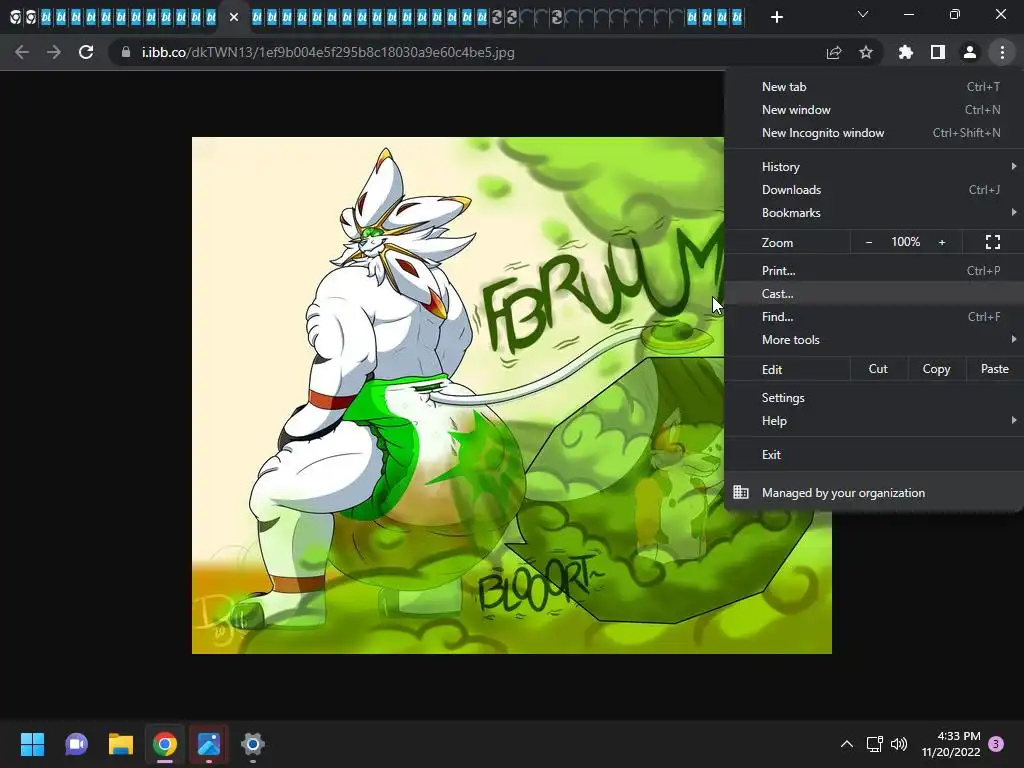Increase zoom with plus button

[x=942, y=242]
